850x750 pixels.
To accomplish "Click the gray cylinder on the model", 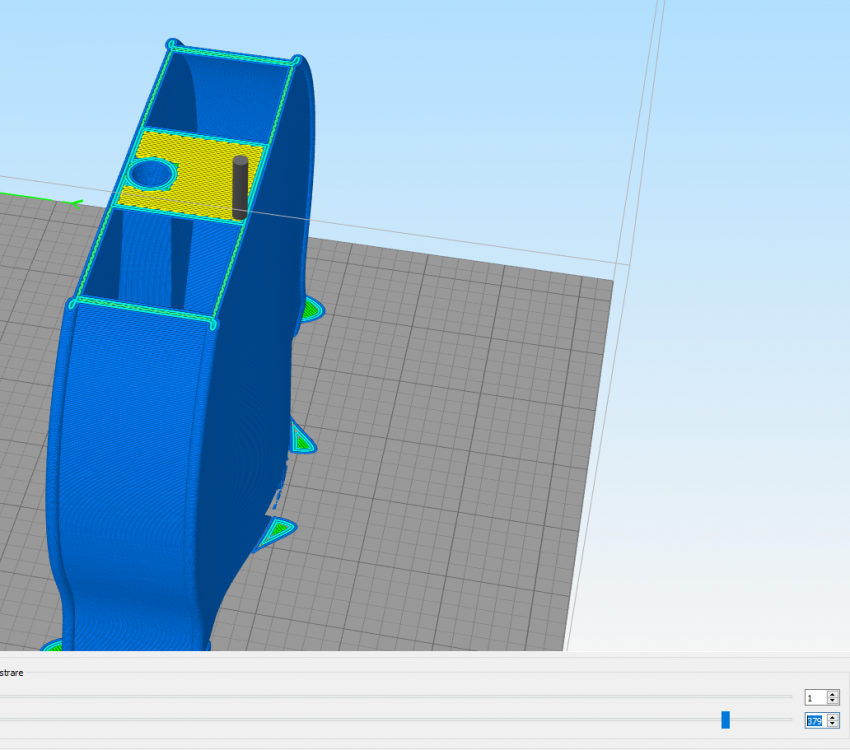I will (240, 186).
